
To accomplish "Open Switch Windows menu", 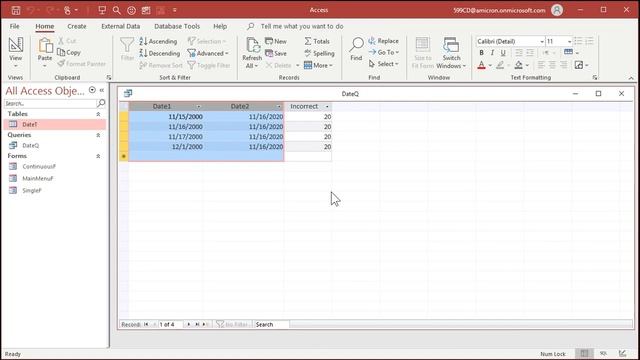I will click(451, 53).
